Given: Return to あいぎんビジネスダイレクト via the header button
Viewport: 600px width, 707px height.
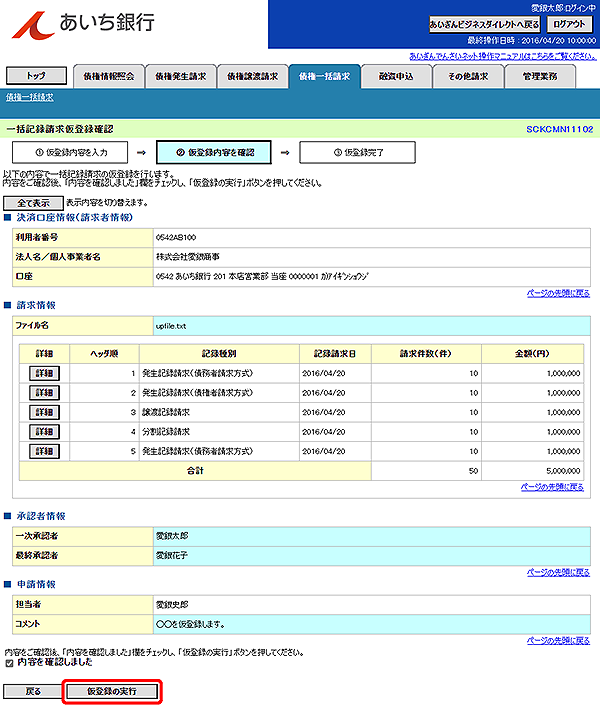Looking at the screenshot, I should [484, 24].
